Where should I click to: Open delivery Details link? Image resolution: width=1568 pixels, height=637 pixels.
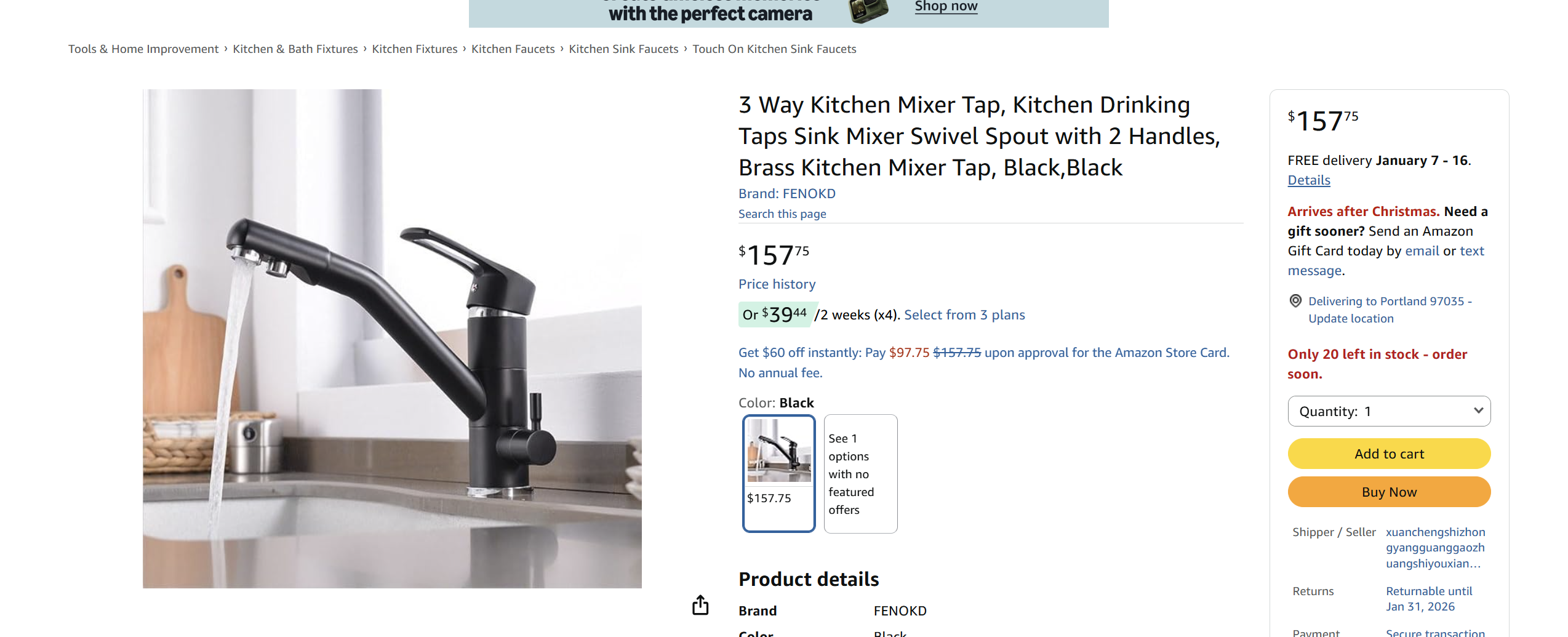coord(1308,180)
